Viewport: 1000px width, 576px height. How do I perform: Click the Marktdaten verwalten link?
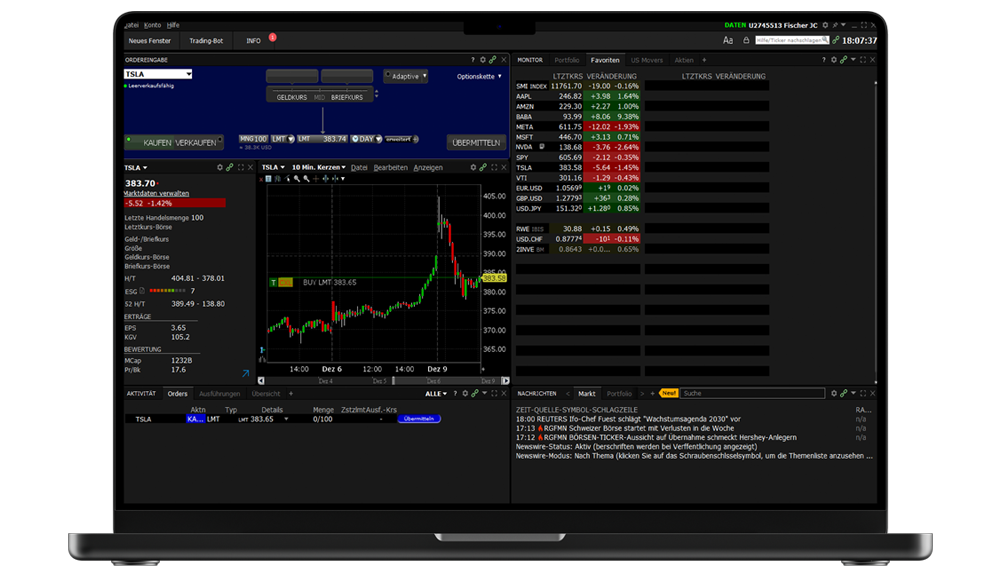click(155, 193)
